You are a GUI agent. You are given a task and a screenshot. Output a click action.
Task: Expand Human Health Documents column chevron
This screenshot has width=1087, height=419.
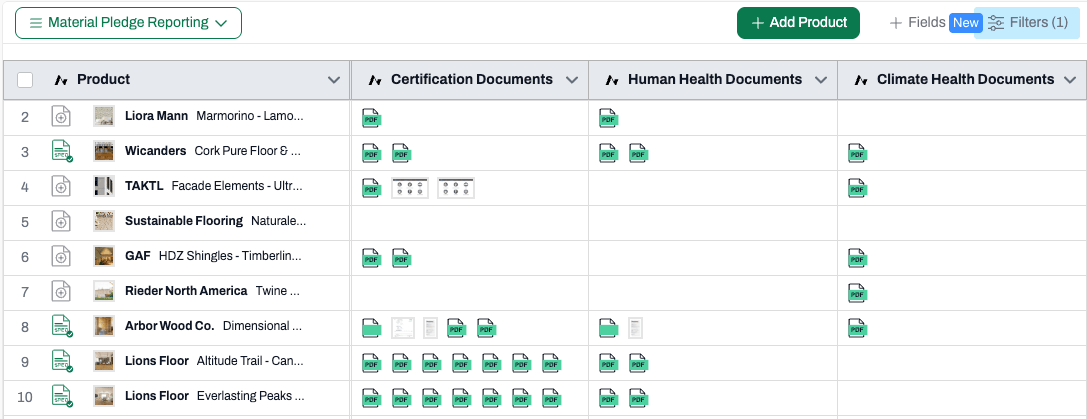coord(821,80)
